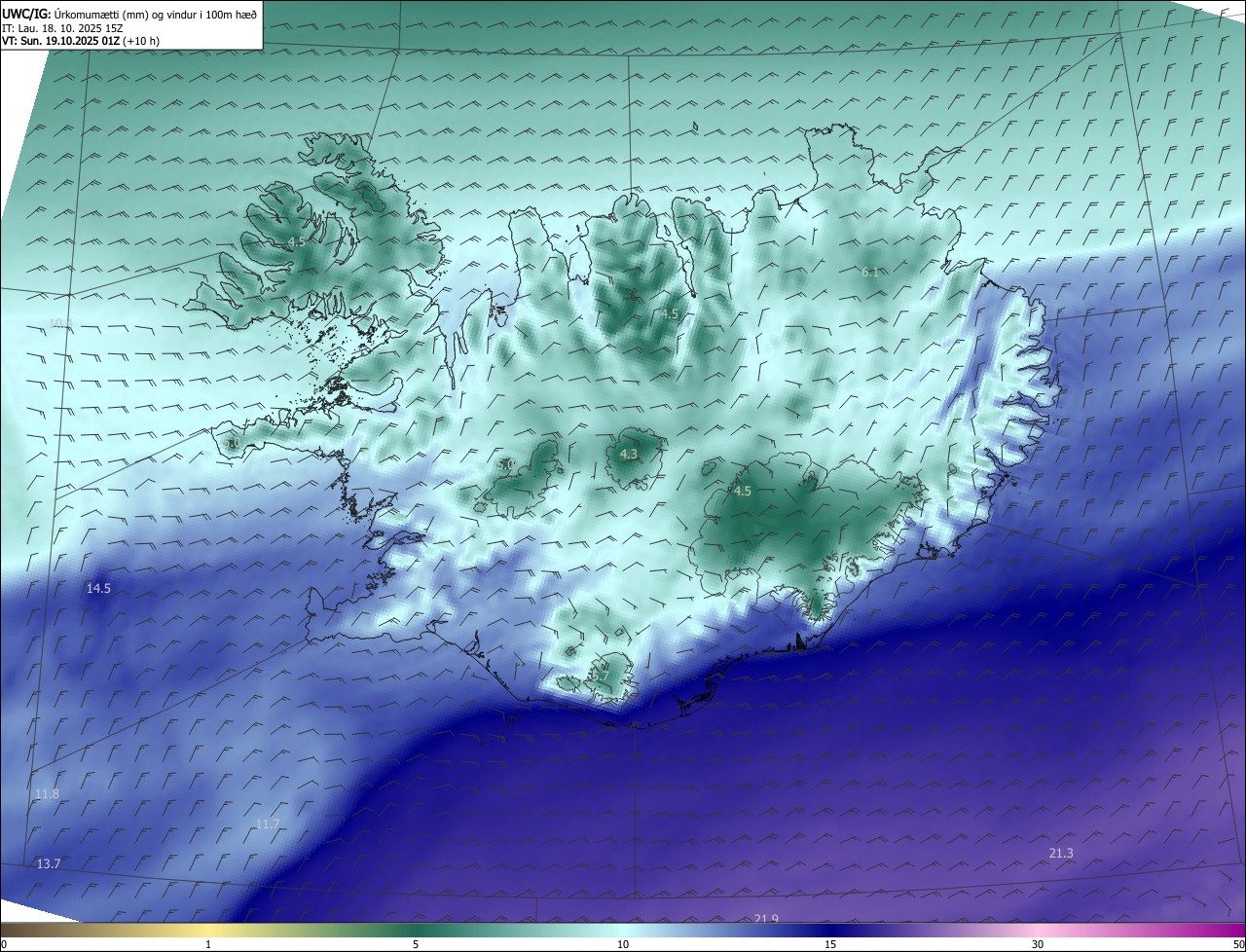Click the 4.5 value on Tröllaskagi in north
Screen dimensions: 1246x952
(x=670, y=314)
